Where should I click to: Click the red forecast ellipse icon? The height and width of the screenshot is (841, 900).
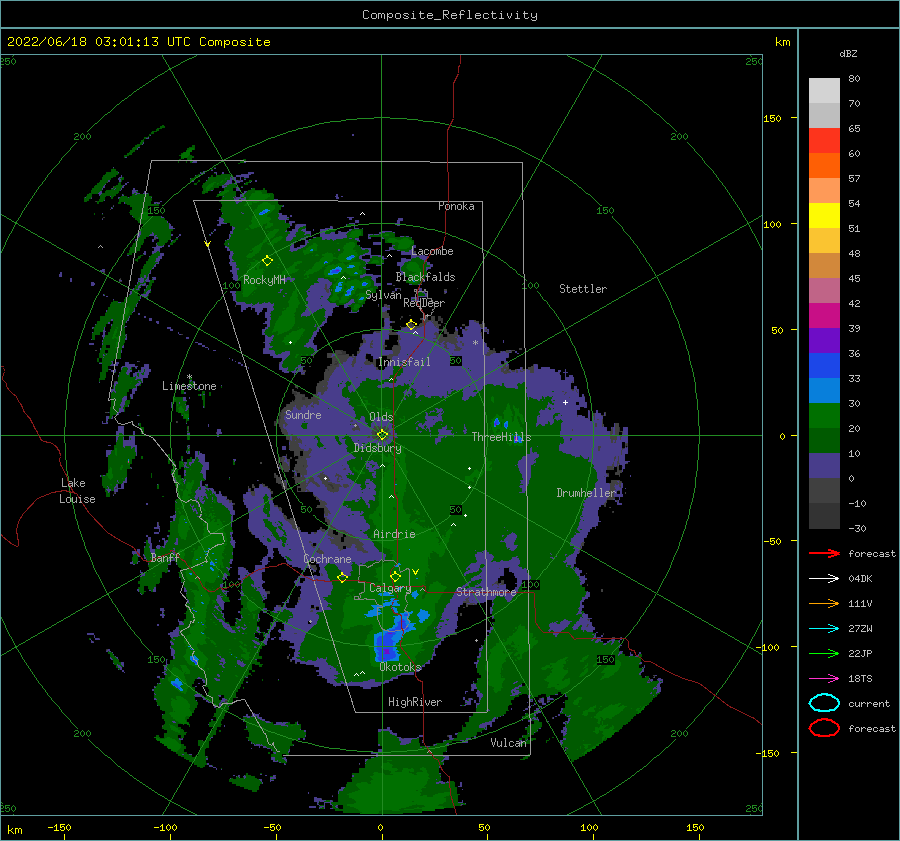[824, 728]
